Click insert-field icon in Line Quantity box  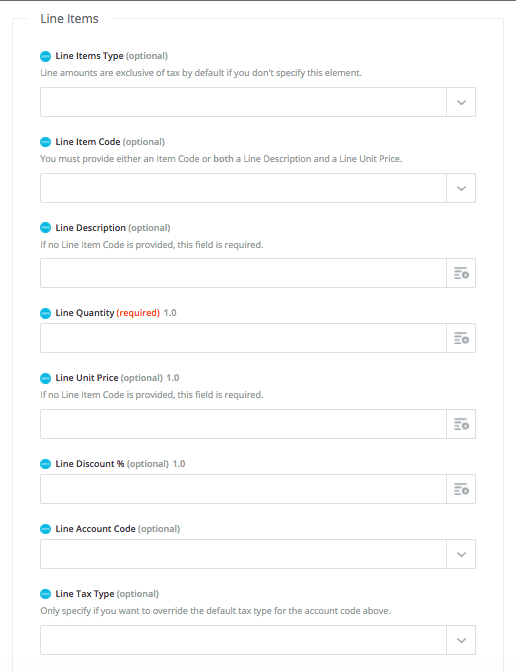pos(461,338)
